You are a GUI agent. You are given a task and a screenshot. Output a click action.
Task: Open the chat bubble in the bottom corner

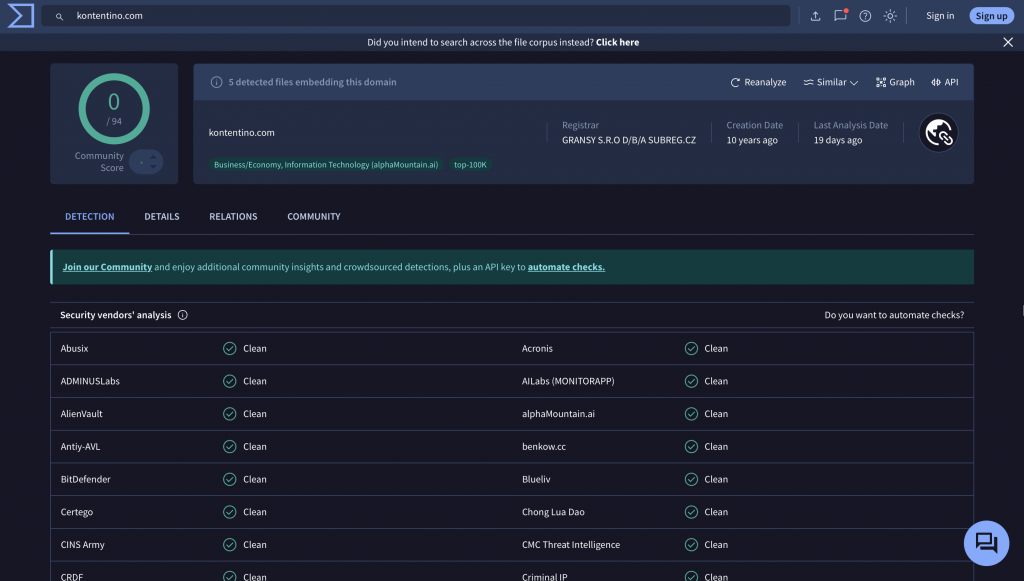986,543
